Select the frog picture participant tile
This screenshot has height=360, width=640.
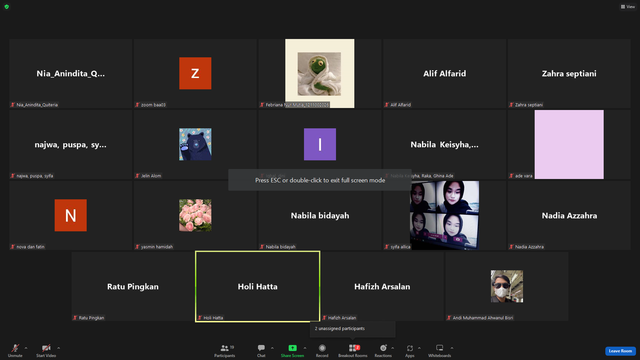320,73
